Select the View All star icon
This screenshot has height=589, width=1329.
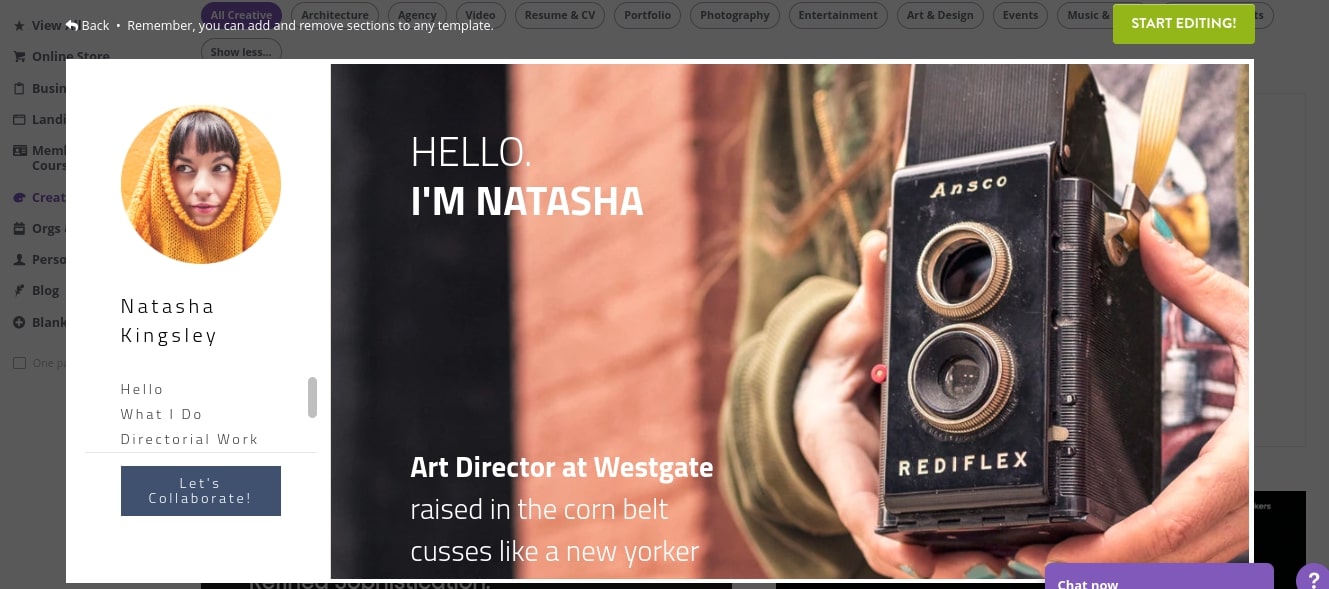tap(19, 25)
